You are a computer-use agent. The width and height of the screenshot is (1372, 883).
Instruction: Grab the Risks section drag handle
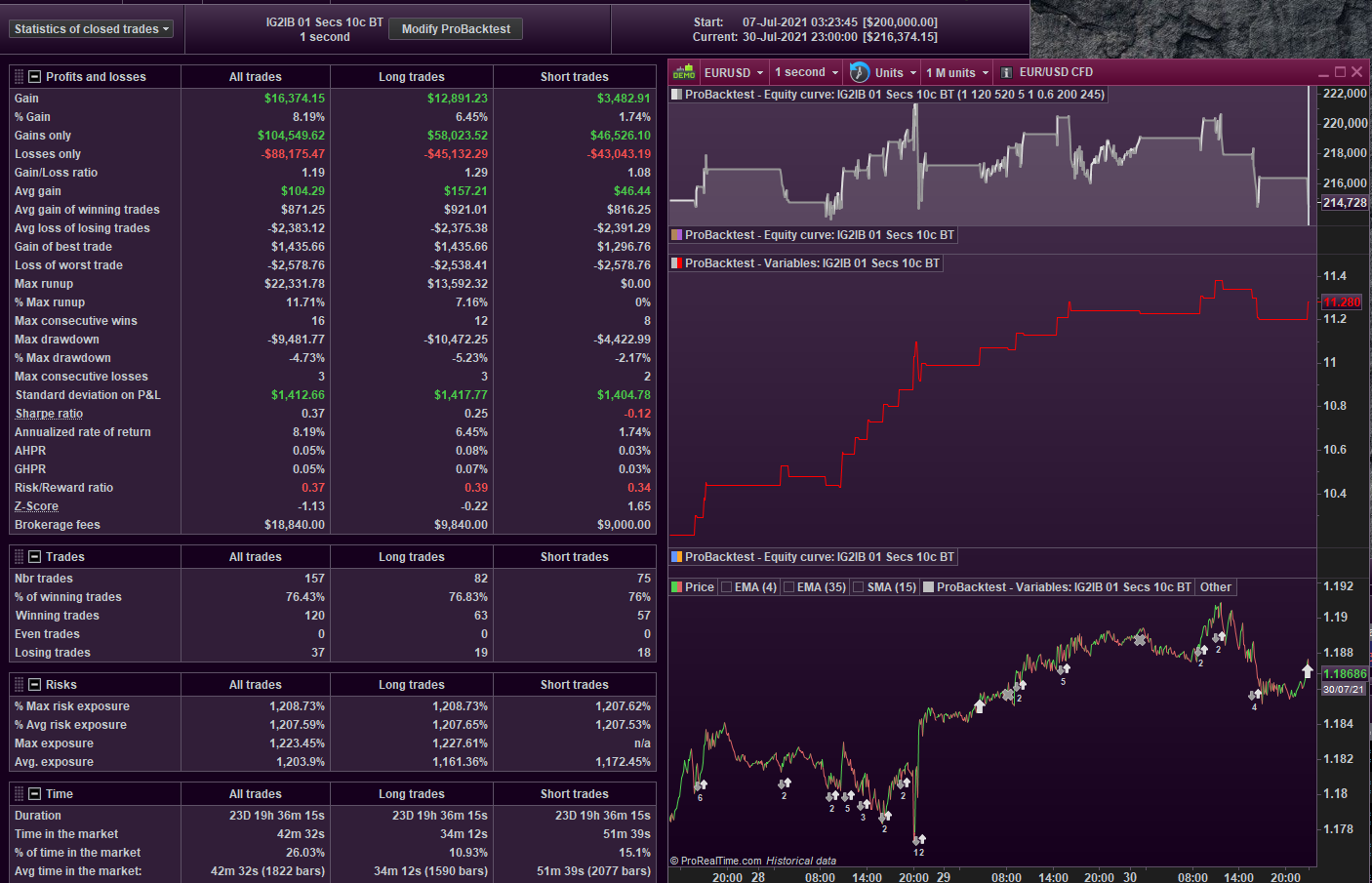pos(19,684)
